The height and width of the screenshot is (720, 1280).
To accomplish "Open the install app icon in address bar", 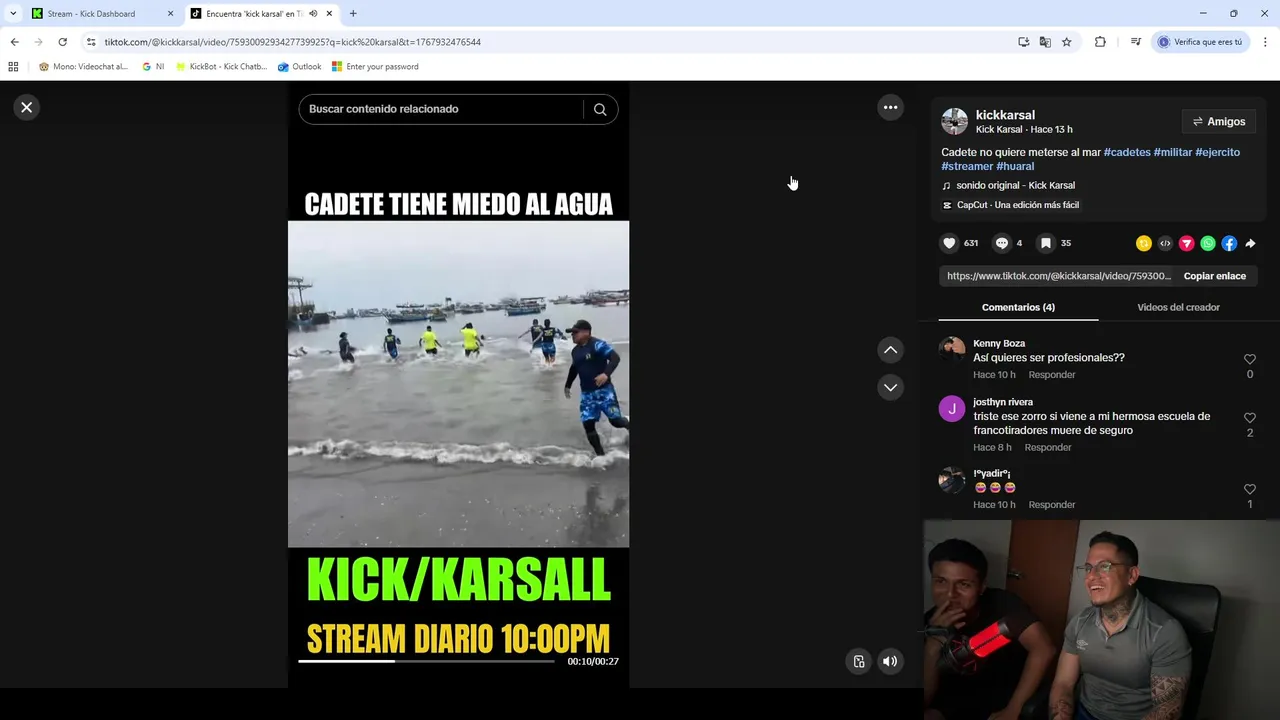I will (1023, 42).
